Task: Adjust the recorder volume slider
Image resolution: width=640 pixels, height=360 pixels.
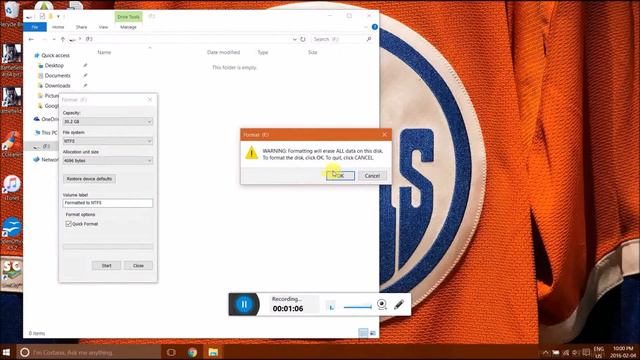Action: (358, 307)
